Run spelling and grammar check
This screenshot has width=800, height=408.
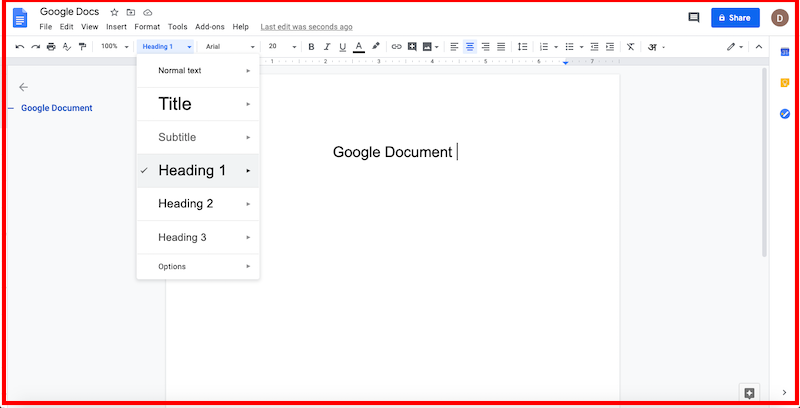(x=66, y=47)
